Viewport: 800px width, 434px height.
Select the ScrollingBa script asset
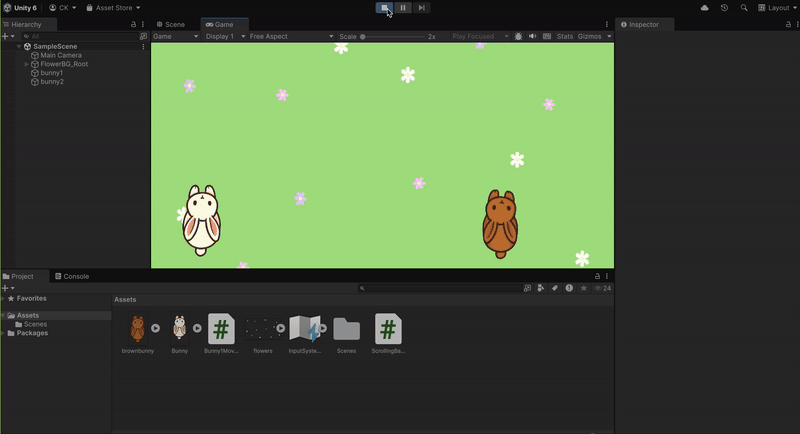(388, 333)
